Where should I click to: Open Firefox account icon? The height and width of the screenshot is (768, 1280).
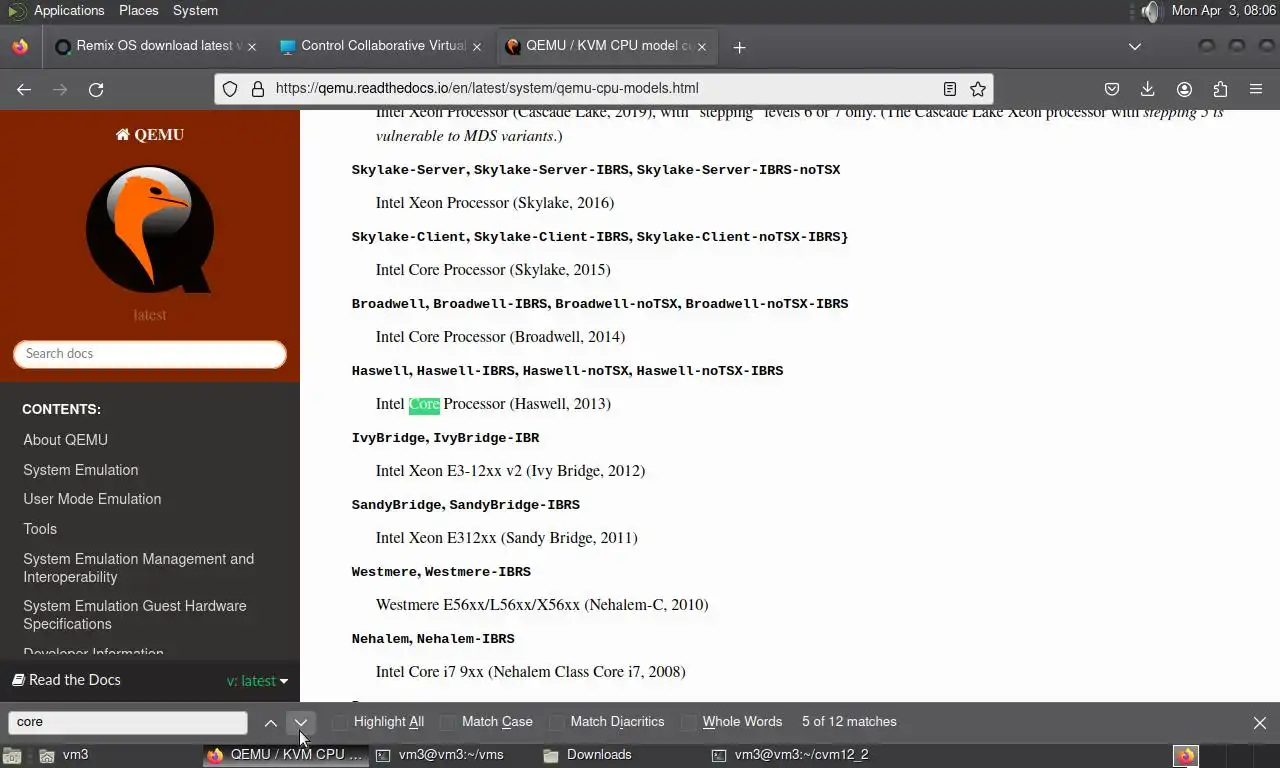tap(1184, 89)
